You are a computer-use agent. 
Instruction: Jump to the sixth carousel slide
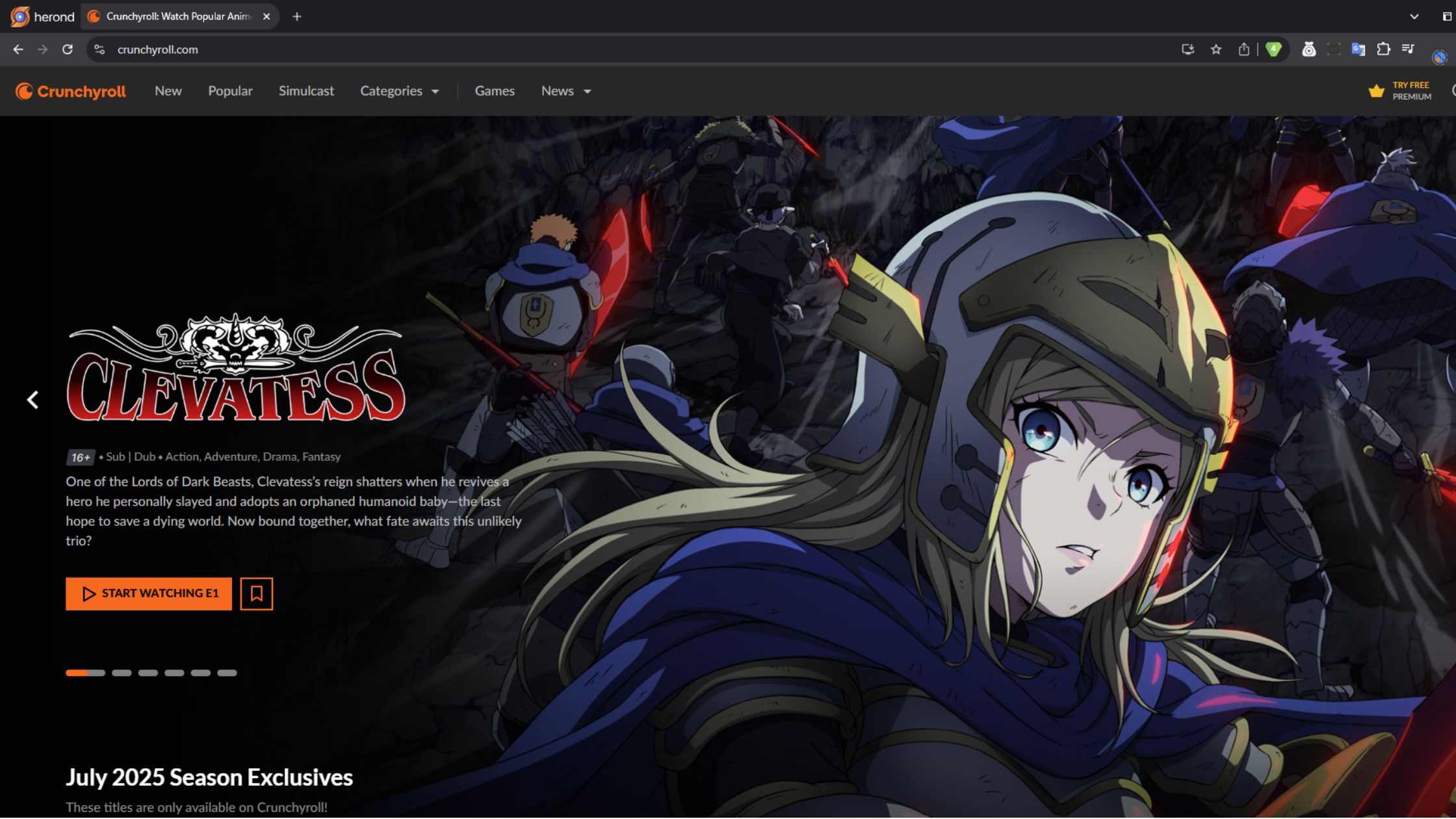(x=227, y=673)
